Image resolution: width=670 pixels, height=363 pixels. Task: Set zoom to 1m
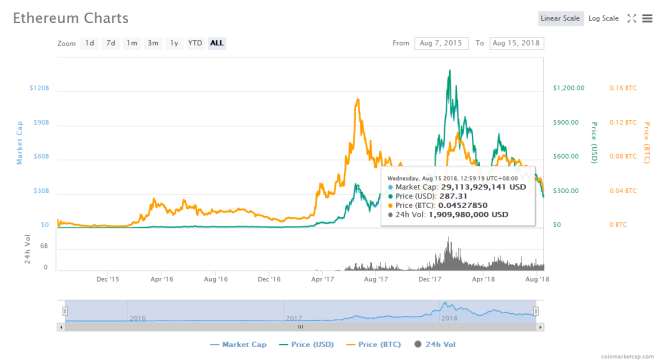click(132, 43)
